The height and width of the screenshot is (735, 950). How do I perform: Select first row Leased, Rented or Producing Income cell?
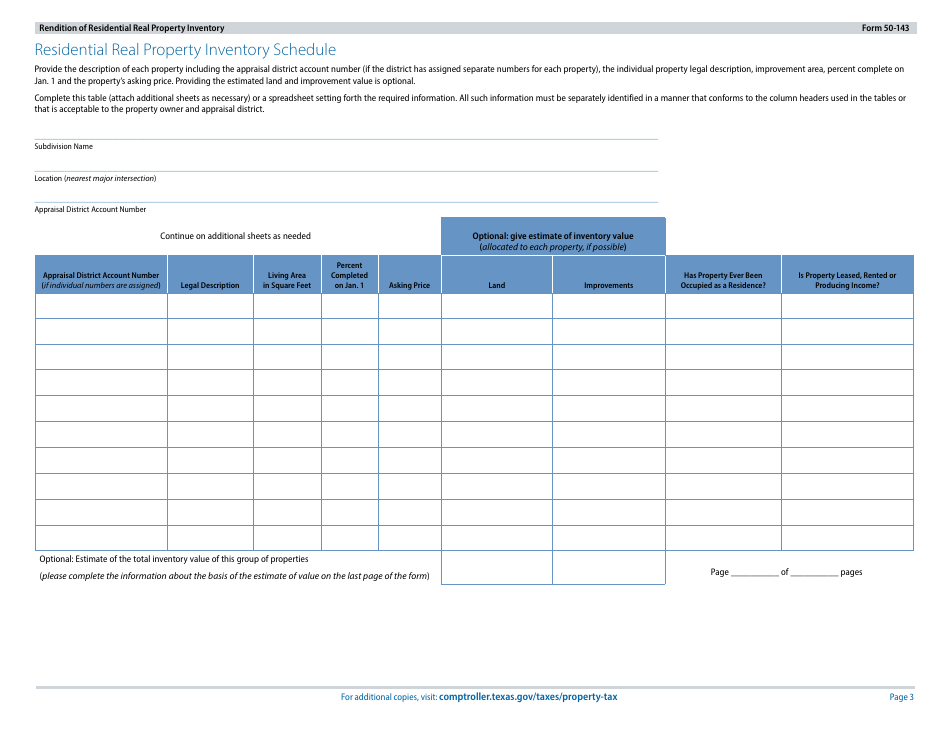click(x=847, y=306)
